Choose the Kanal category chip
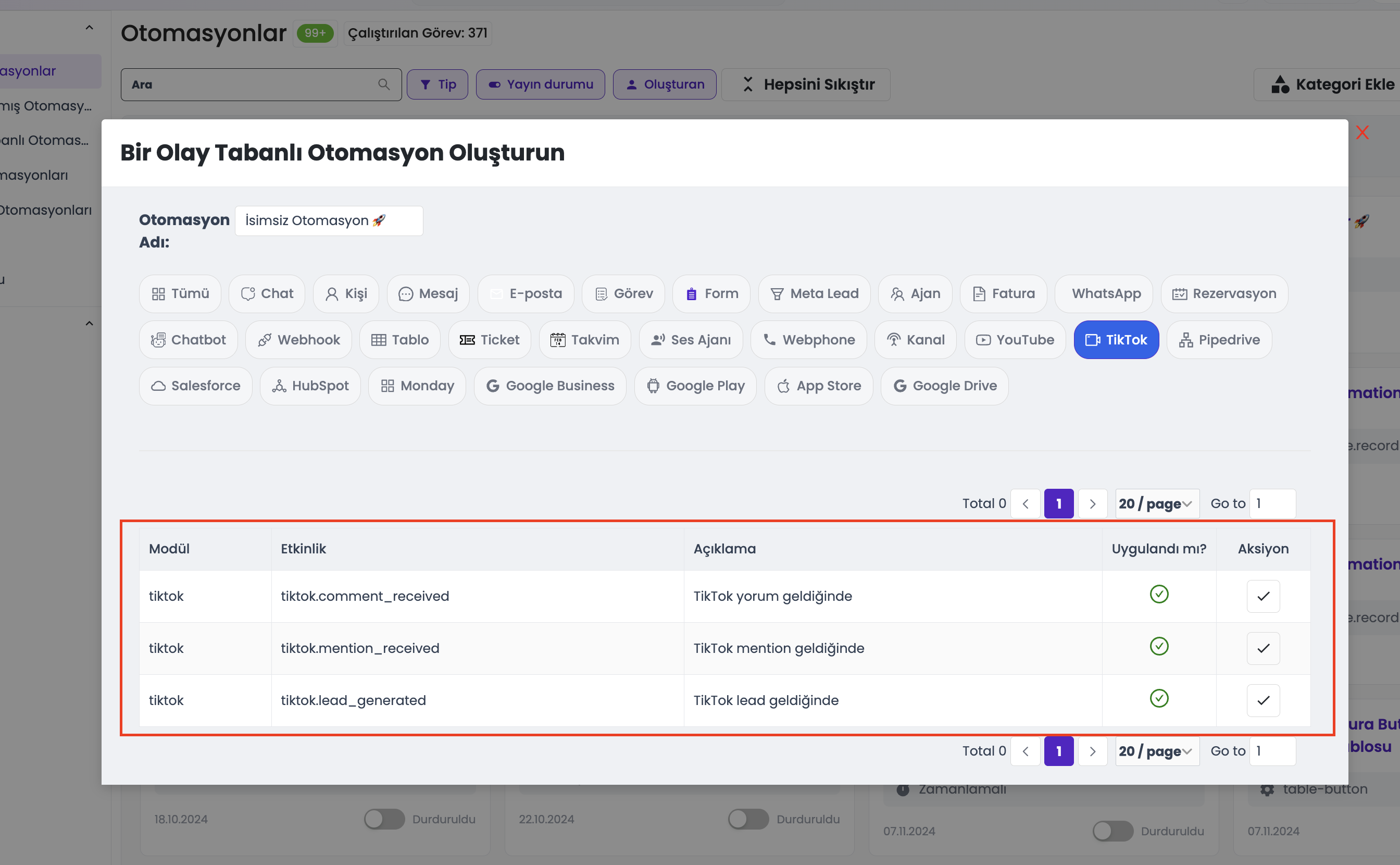 point(915,340)
